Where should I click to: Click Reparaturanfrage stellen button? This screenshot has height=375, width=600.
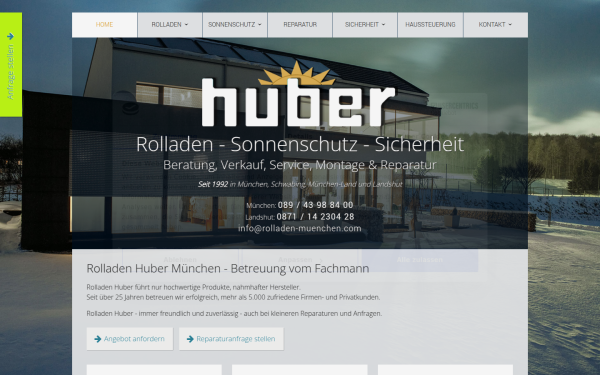point(231,339)
